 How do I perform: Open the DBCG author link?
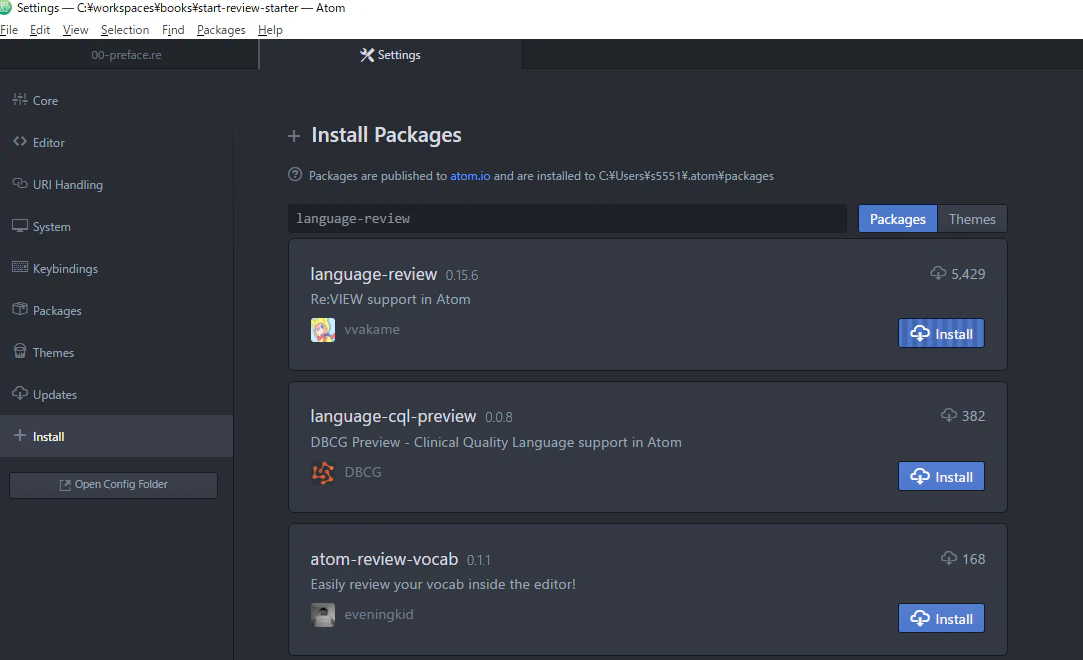pyautogui.click(x=363, y=472)
